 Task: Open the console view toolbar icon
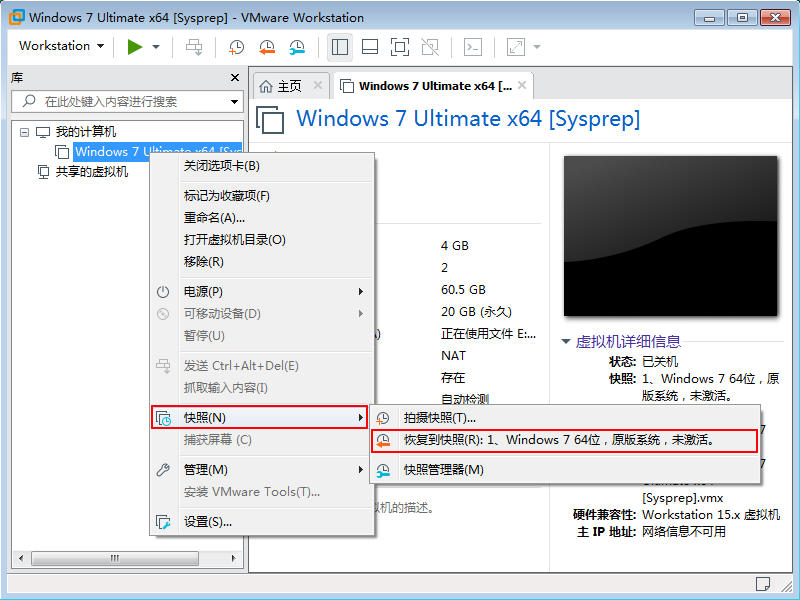click(x=474, y=47)
